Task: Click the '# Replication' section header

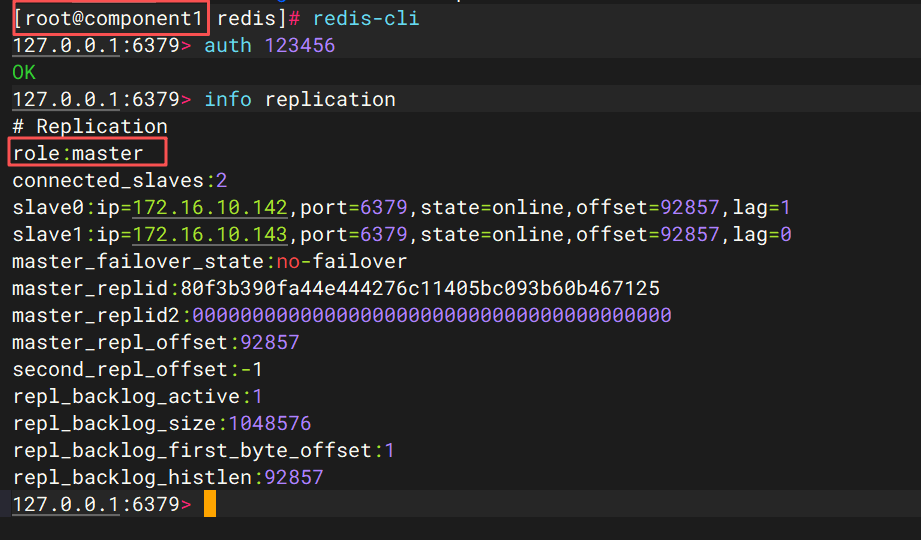Action: pos(90,127)
